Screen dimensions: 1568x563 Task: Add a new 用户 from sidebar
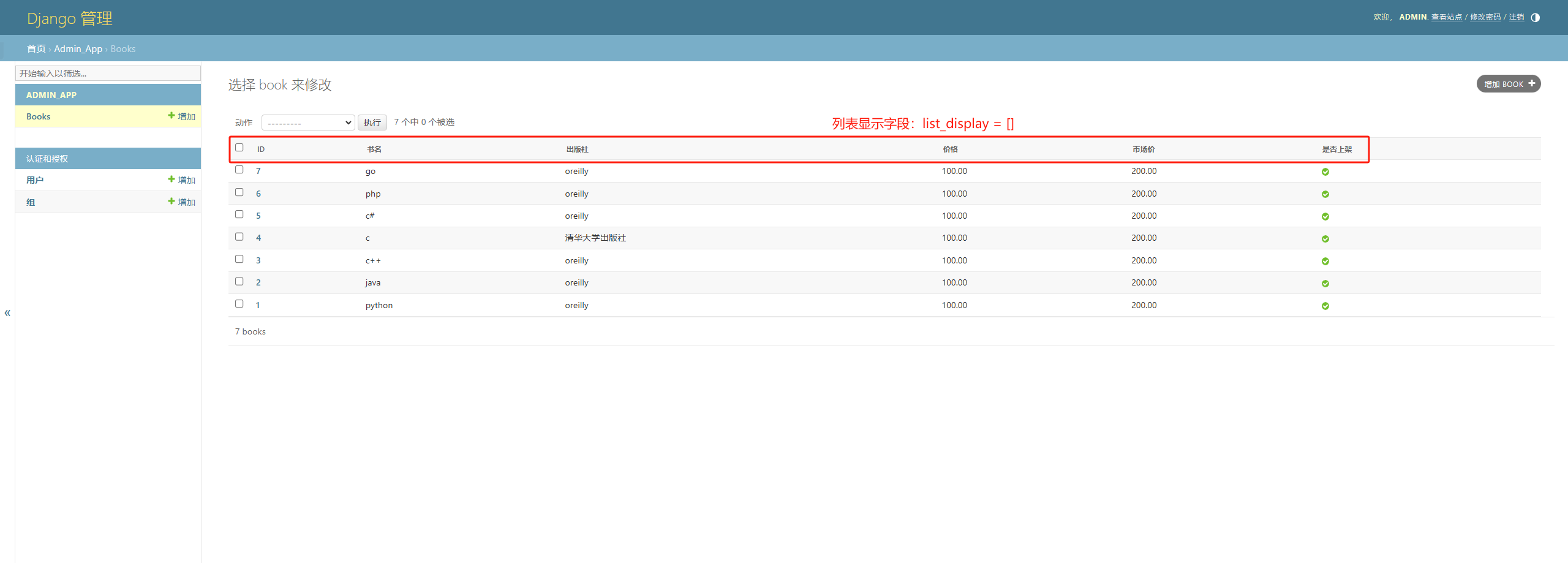coord(181,180)
